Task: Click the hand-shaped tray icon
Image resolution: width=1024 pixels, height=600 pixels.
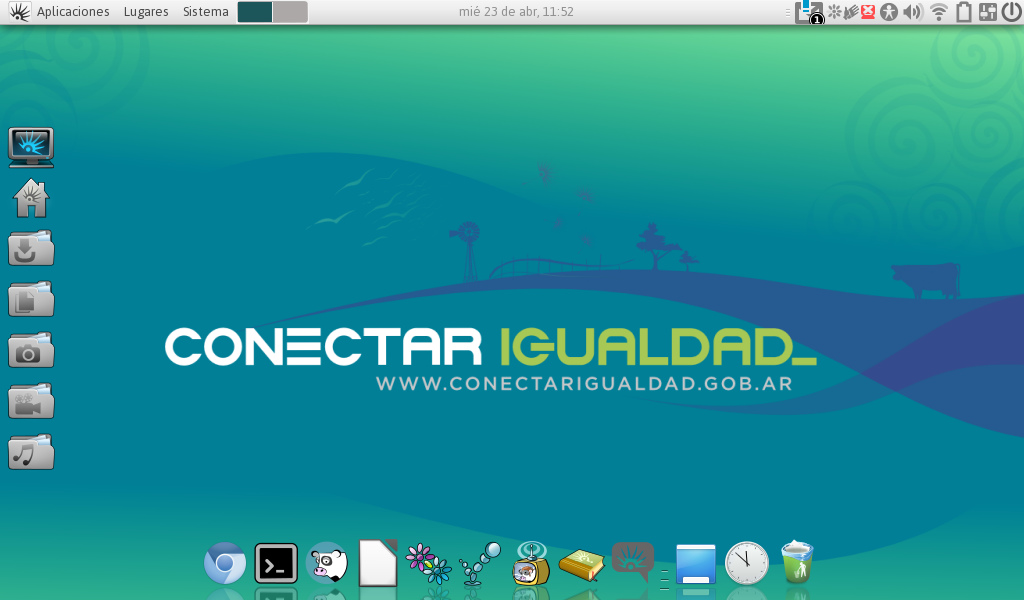Action: click(851, 12)
